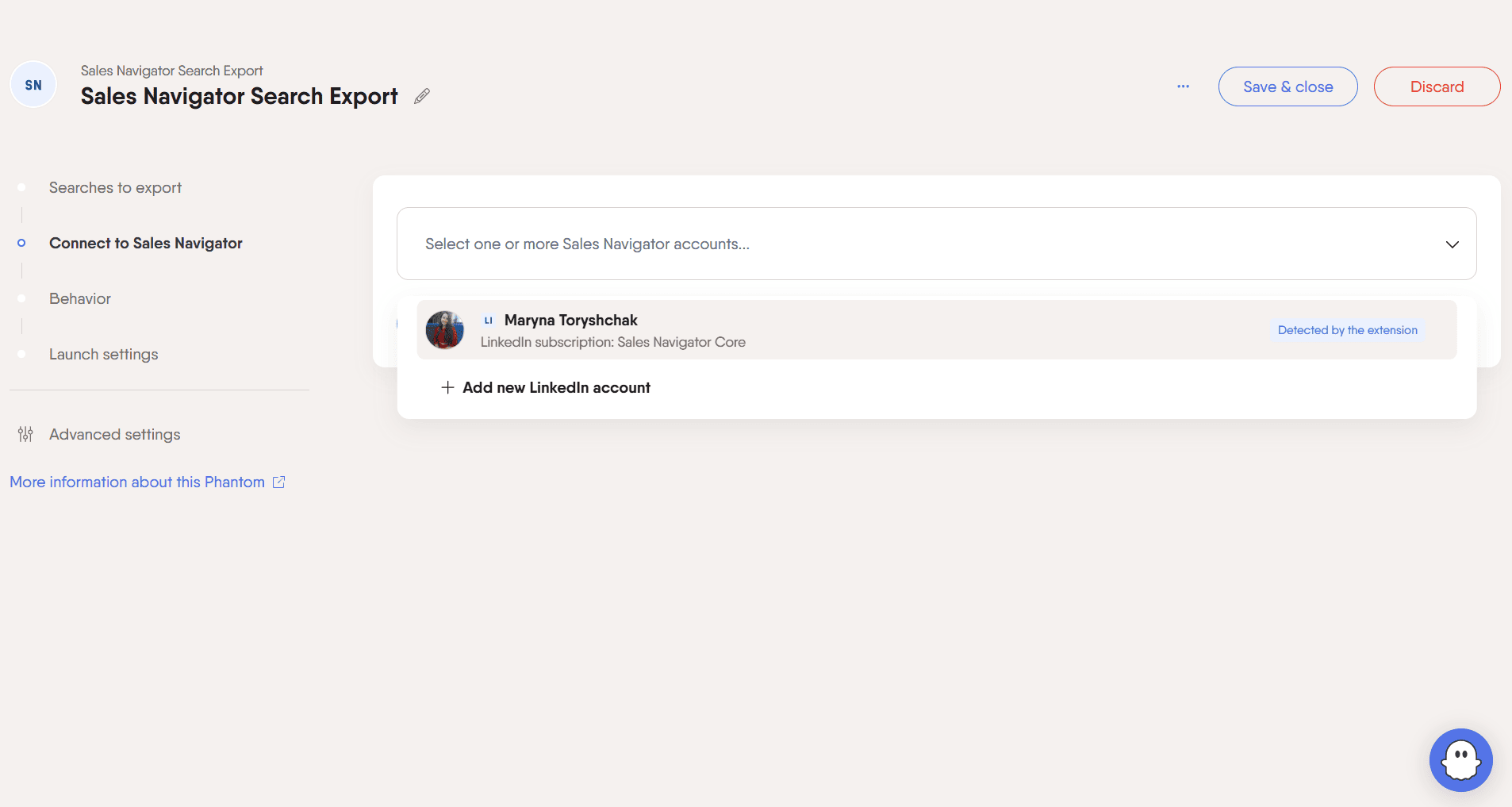Open the Launch settings step

pyautogui.click(x=104, y=355)
